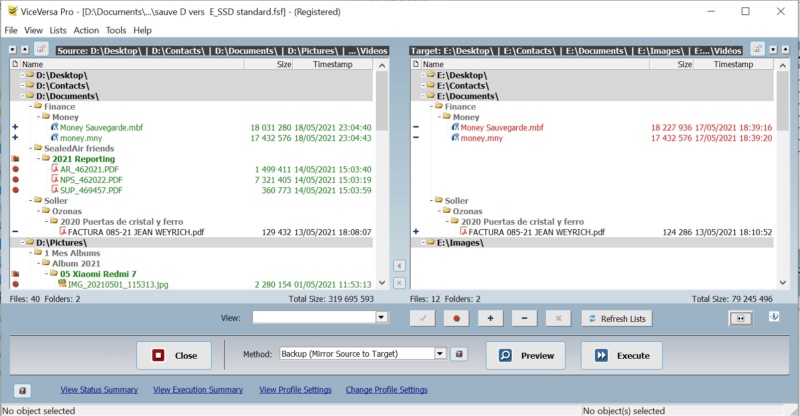Click the red dot action button

pyautogui.click(x=457, y=319)
